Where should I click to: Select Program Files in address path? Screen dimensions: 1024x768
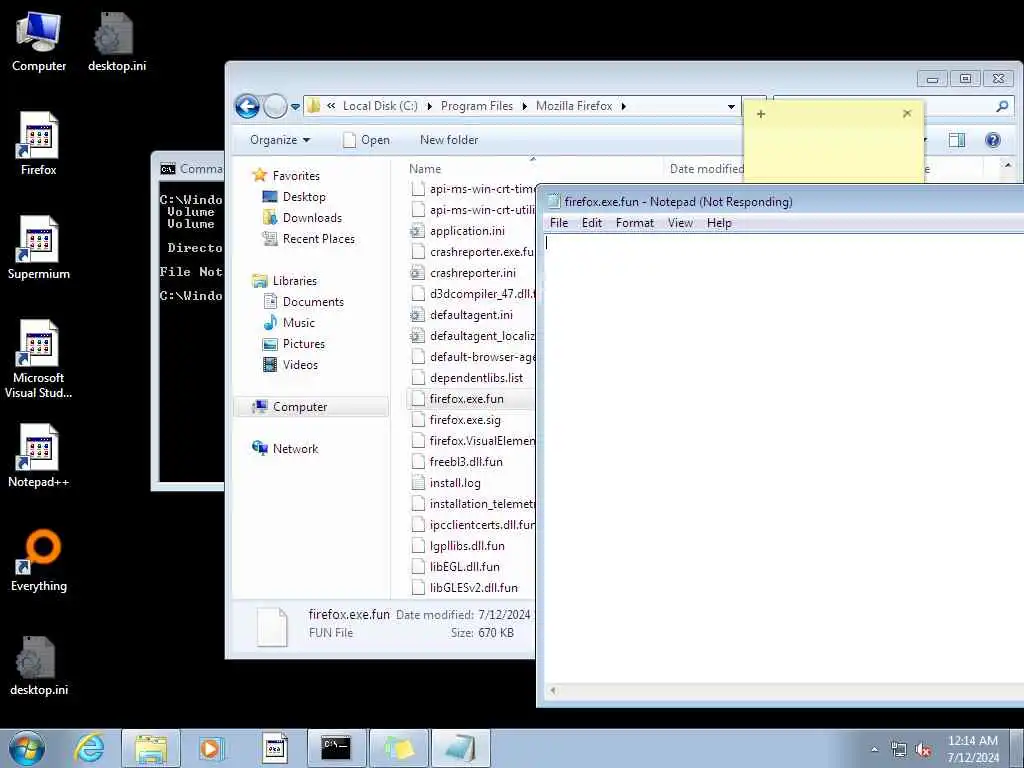tap(477, 106)
